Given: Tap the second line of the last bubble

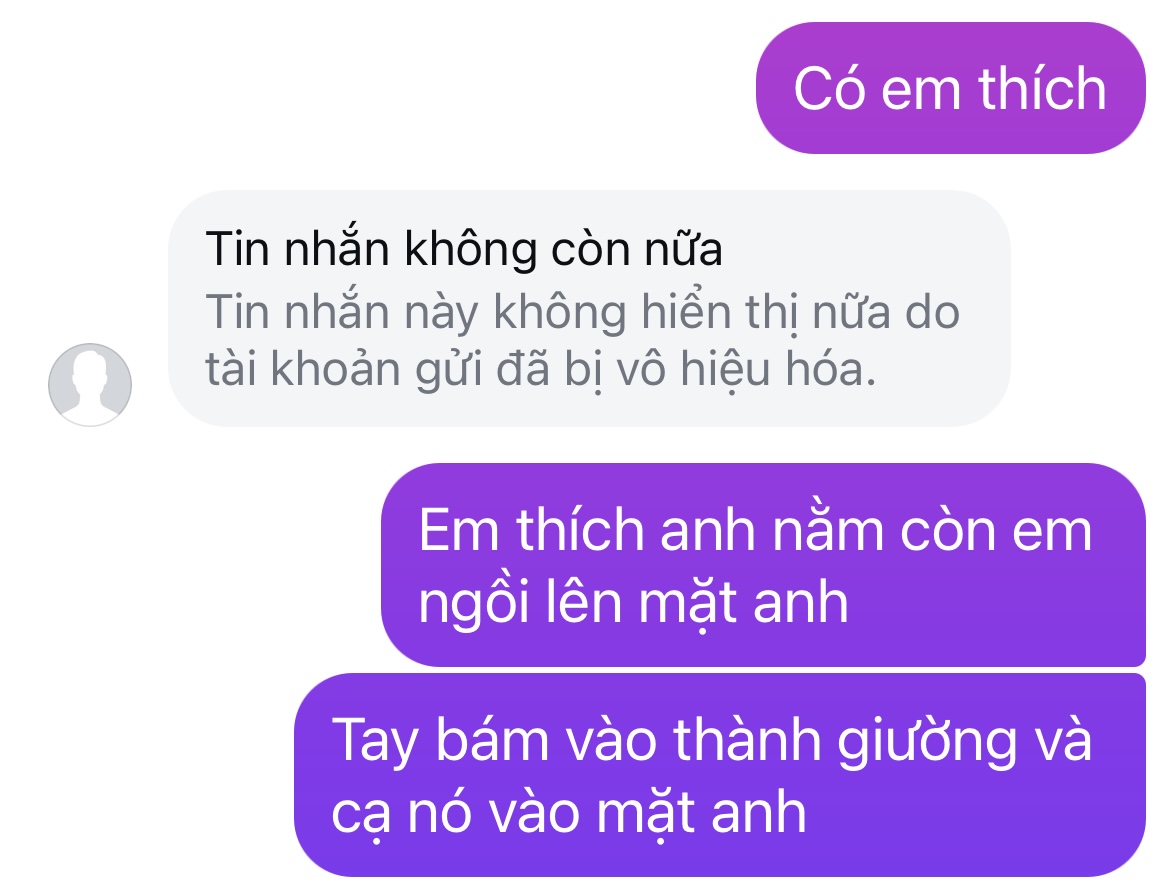Looking at the screenshot, I should (x=569, y=813).
